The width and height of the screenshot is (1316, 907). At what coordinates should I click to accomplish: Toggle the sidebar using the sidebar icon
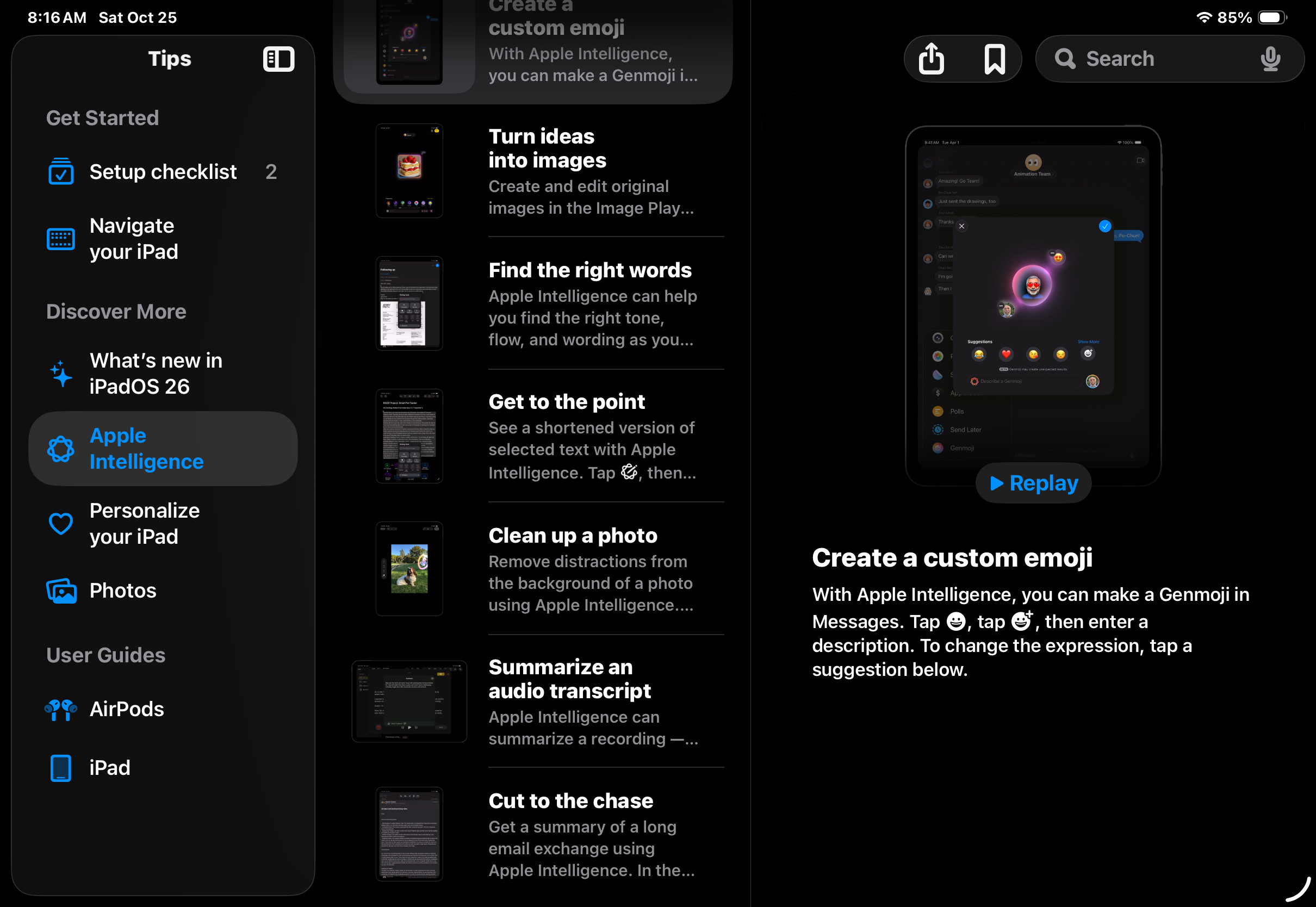pyautogui.click(x=278, y=59)
